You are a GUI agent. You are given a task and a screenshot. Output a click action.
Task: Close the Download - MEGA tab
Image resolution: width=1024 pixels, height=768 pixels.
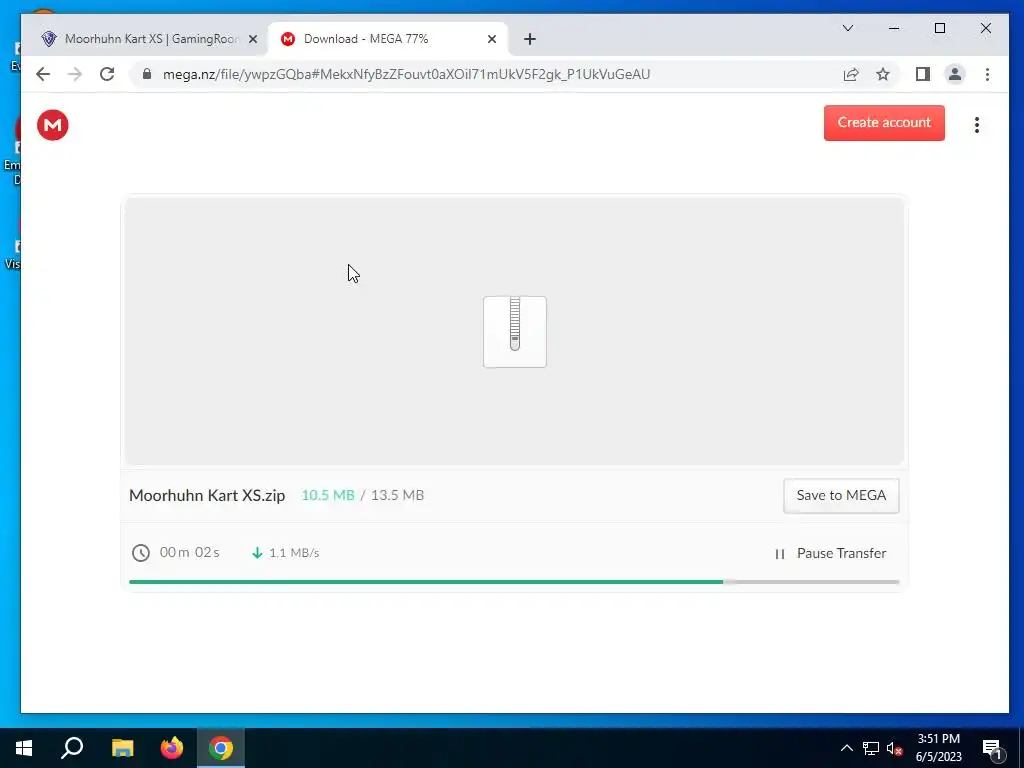[492, 39]
